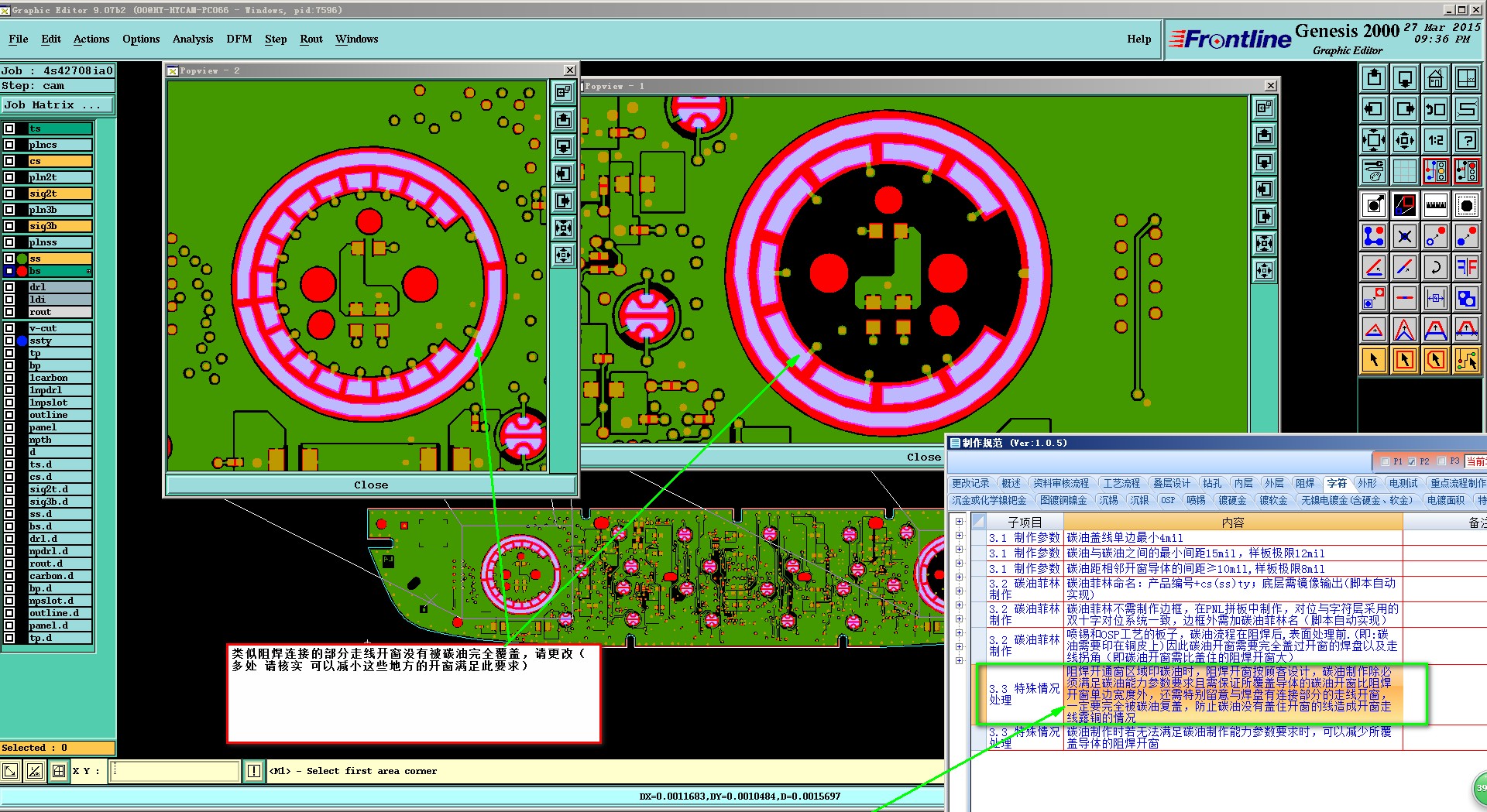Open the DFM menu
Image resolution: width=1487 pixels, height=812 pixels.
tap(239, 39)
